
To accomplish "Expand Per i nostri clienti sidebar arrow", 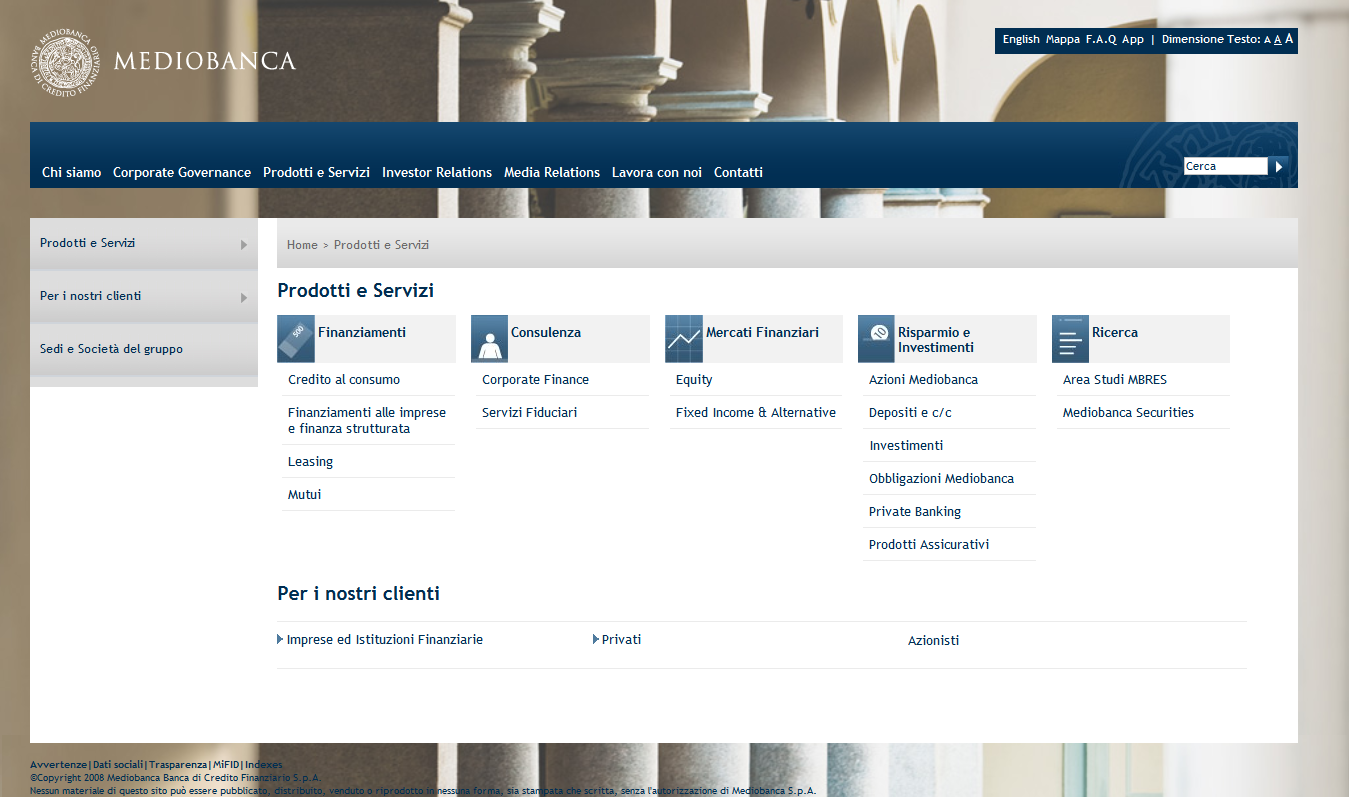I will pyautogui.click(x=244, y=297).
